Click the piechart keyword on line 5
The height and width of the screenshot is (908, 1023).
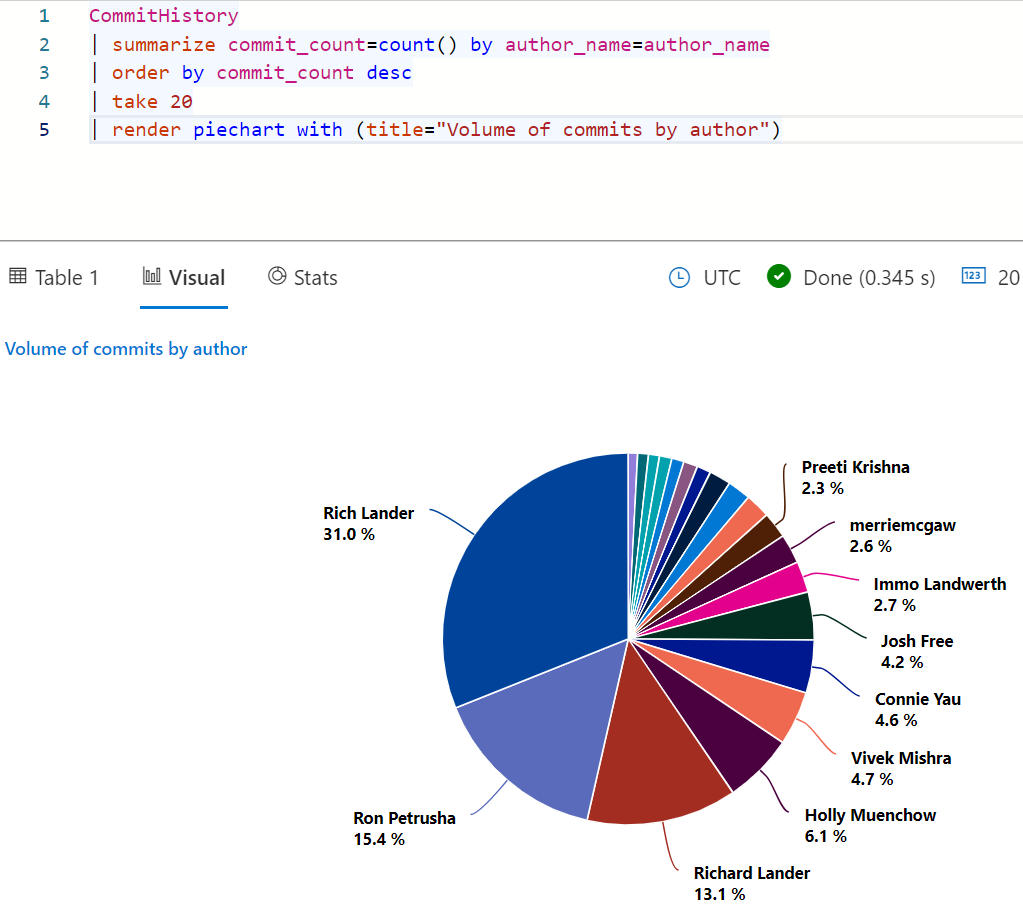(x=239, y=129)
